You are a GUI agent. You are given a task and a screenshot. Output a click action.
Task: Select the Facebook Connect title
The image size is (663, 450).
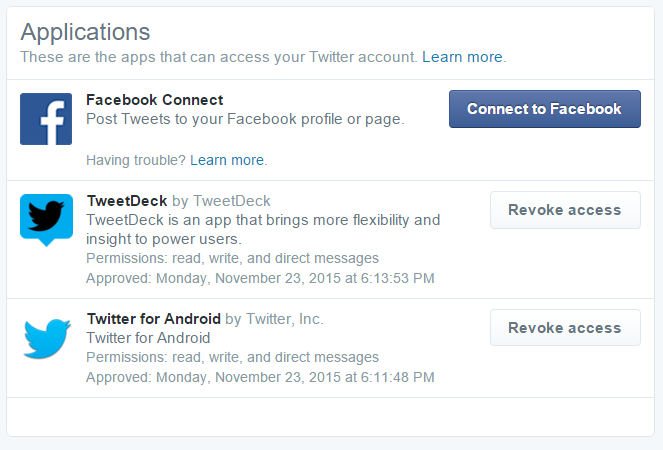pos(155,100)
